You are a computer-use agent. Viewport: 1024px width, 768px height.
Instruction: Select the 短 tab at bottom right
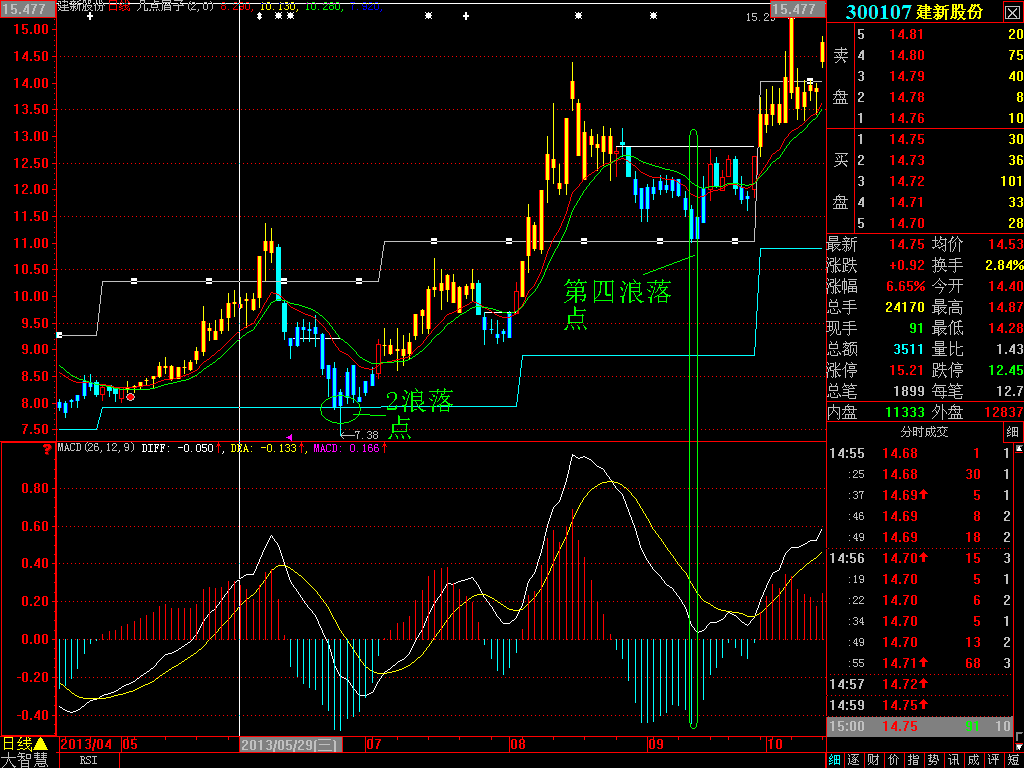pos(1013,760)
